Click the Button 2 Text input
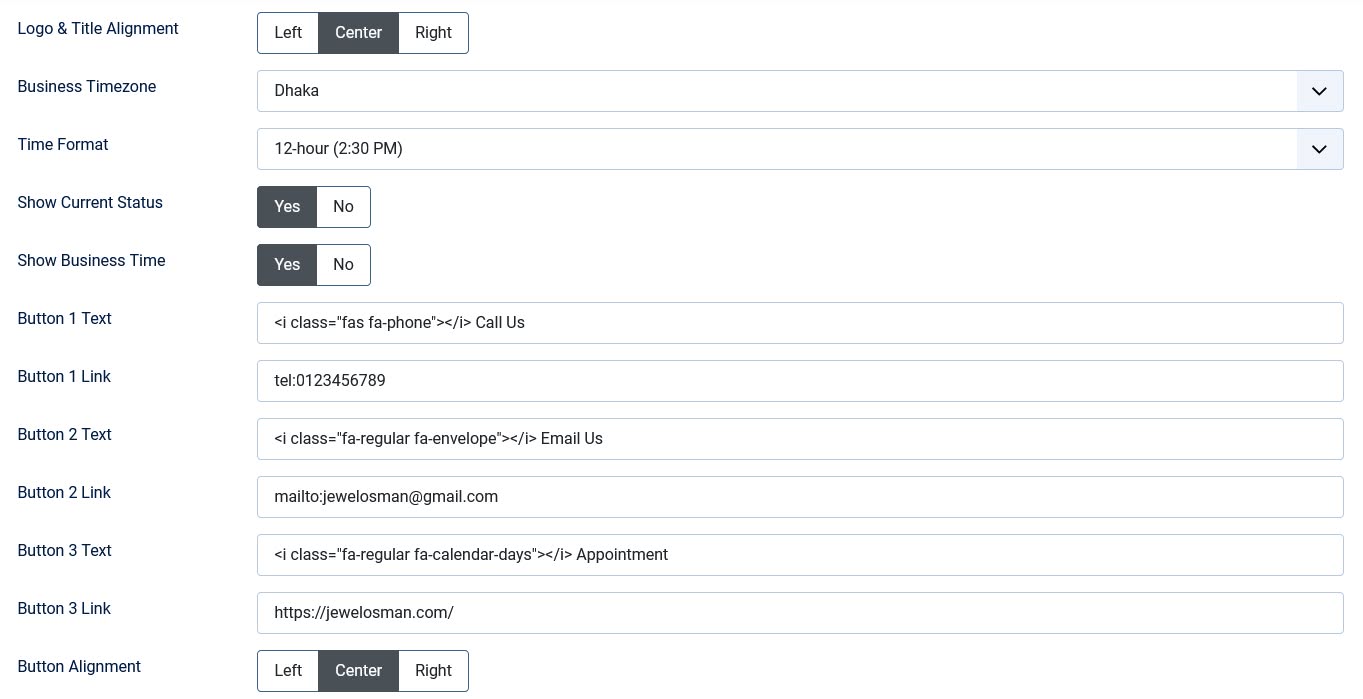Viewport: 1363px width, 699px height. coord(799,439)
